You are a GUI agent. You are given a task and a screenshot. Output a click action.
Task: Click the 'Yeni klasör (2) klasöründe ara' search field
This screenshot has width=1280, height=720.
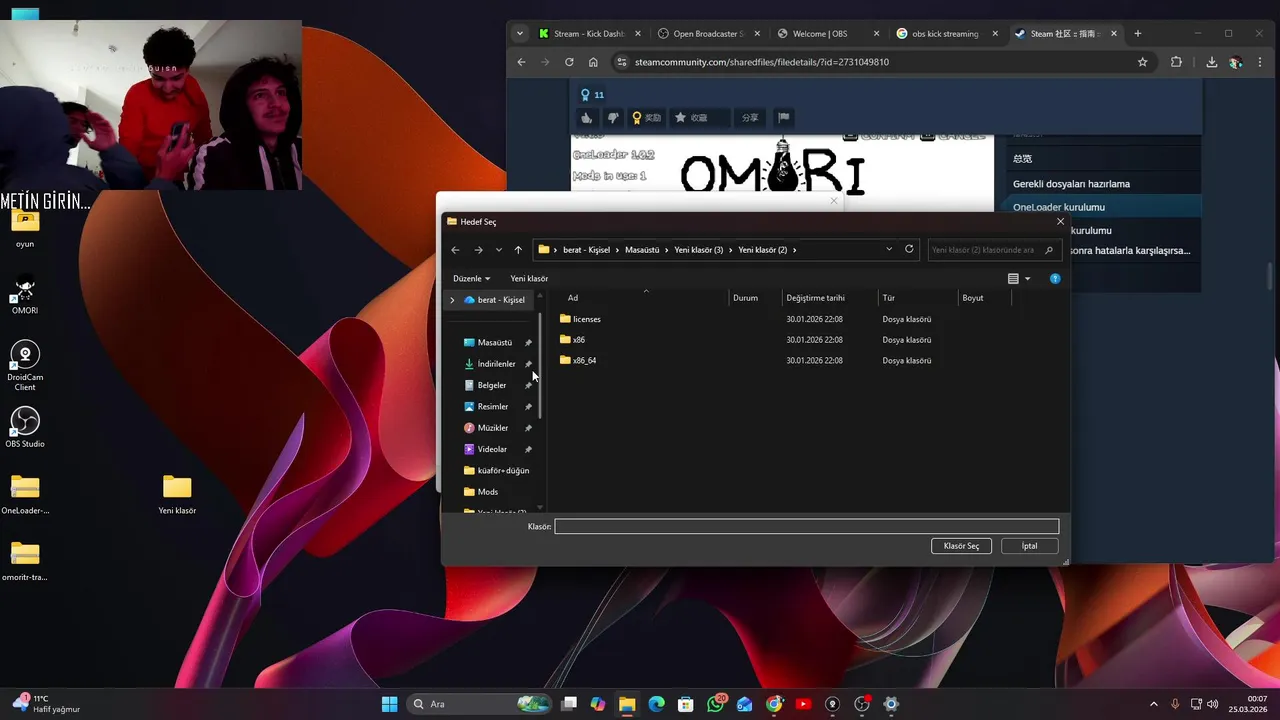click(x=992, y=250)
